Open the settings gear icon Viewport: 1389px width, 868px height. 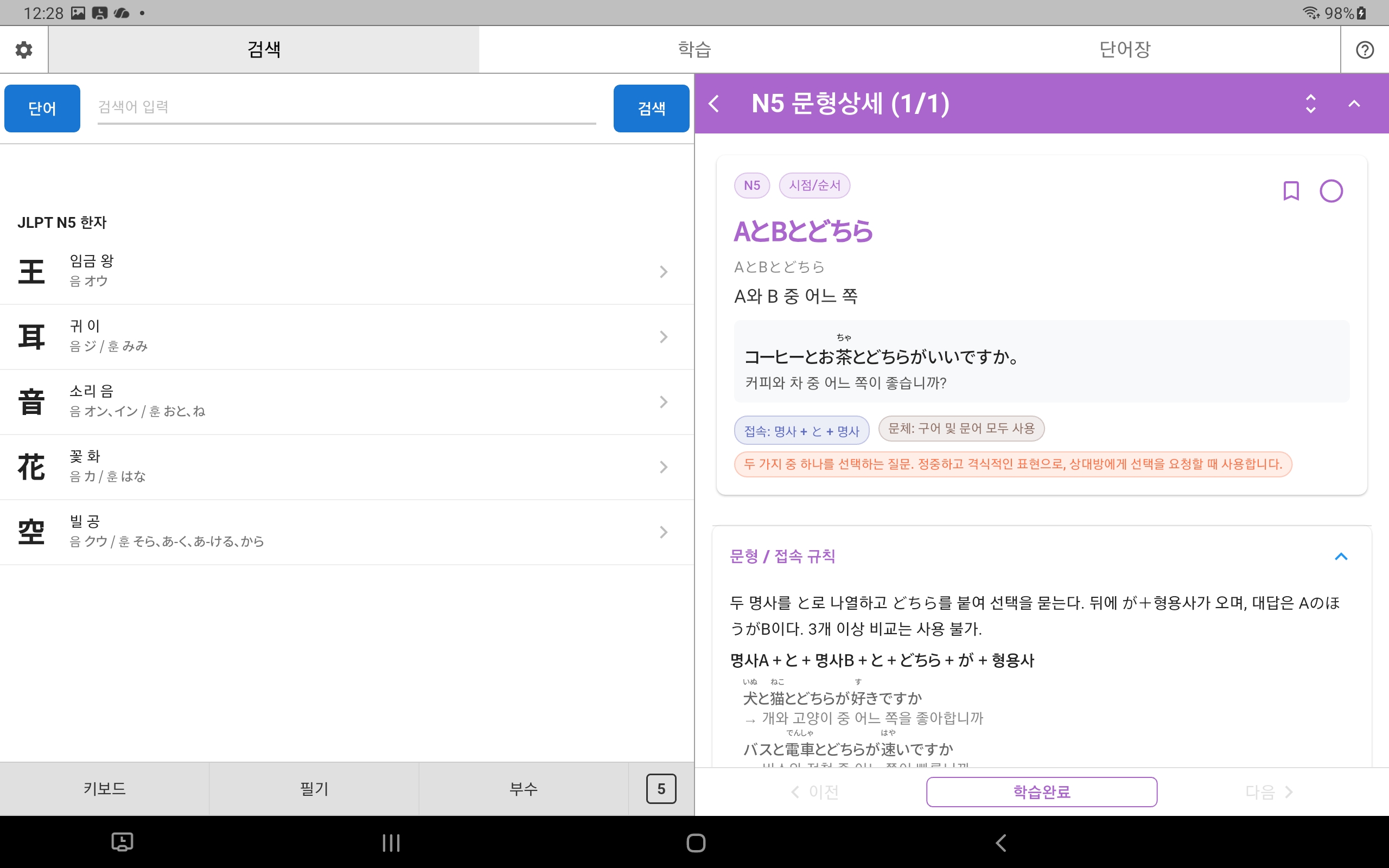click(x=23, y=49)
